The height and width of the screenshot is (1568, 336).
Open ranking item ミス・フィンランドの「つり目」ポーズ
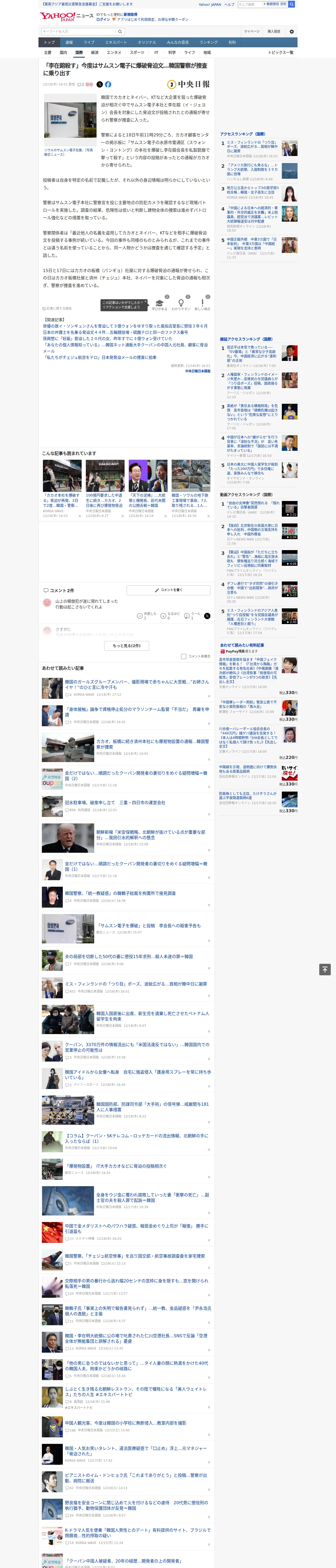pos(253,147)
